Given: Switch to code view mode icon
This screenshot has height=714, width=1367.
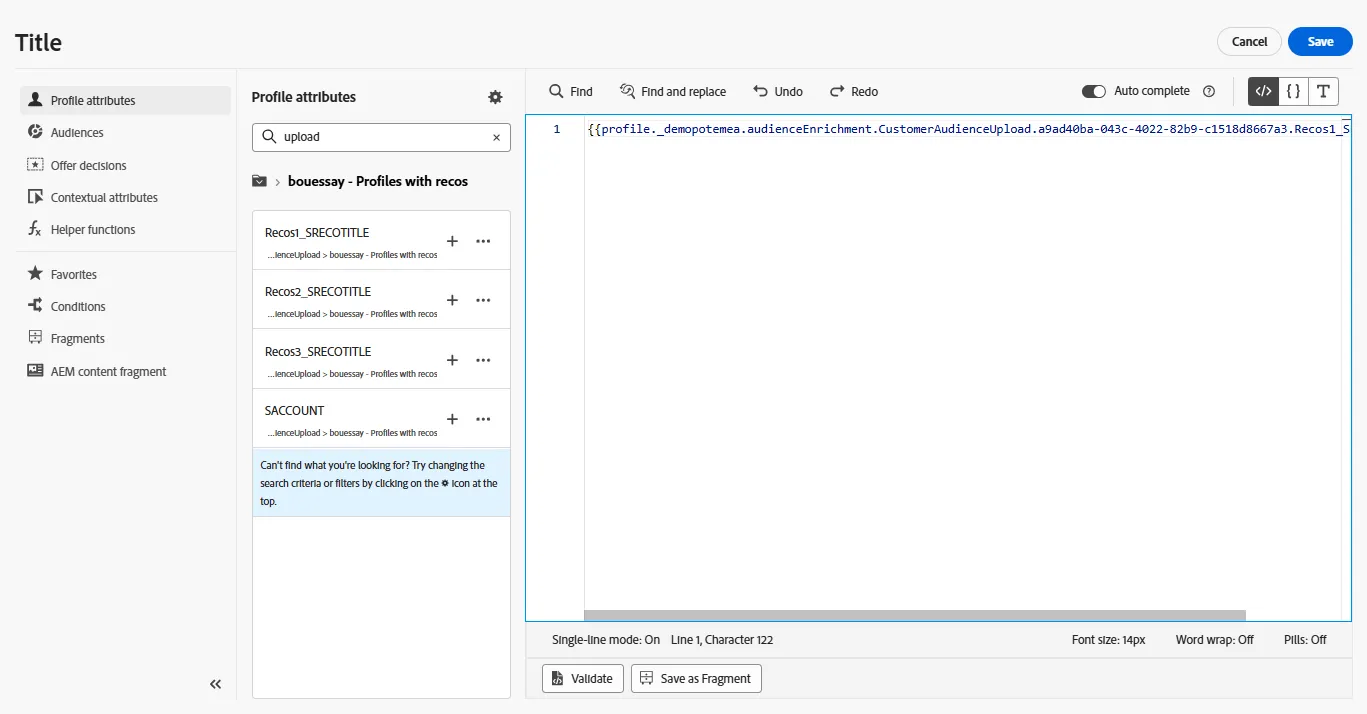Looking at the screenshot, I should pyautogui.click(x=1263, y=91).
